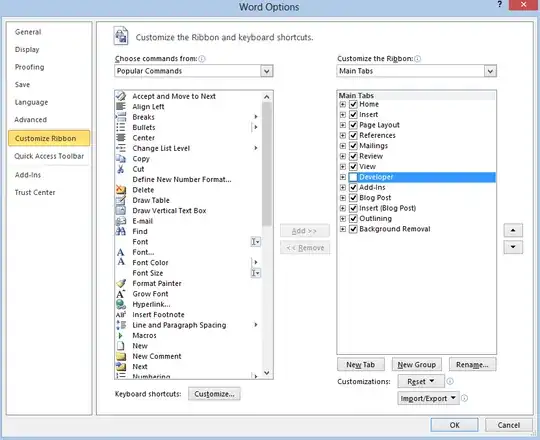Select the Draw Table icon
This screenshot has height=440, width=540.
(x=121, y=200)
